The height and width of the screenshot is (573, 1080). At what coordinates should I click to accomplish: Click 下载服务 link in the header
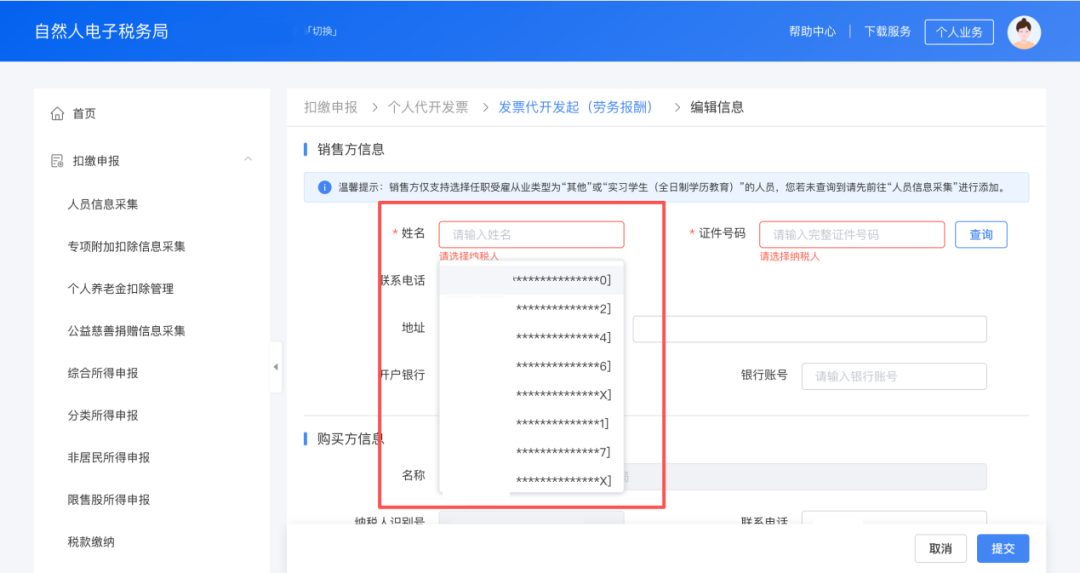887,32
